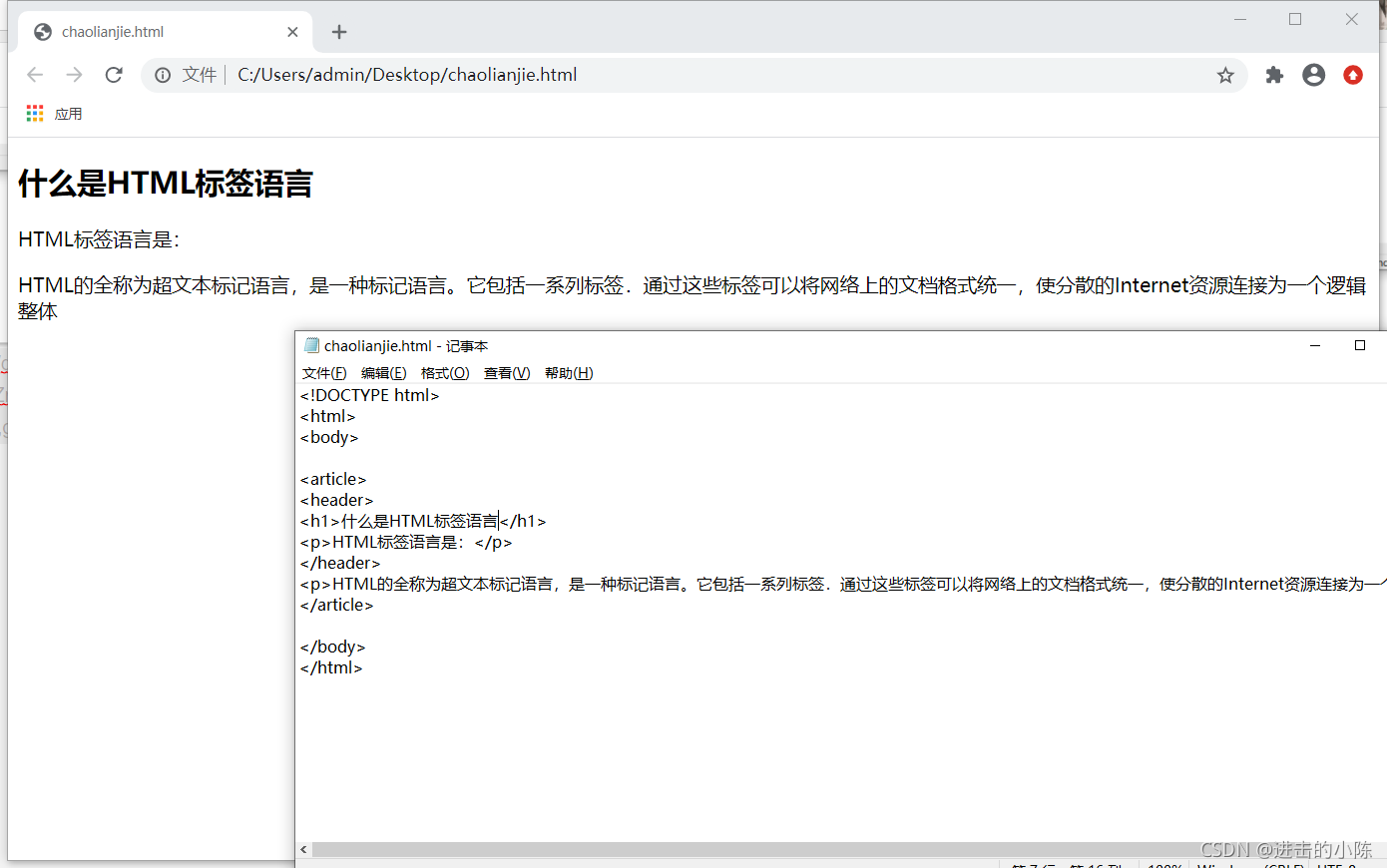Click the long HTML的全称 paragraph in browser
This screenshot has width=1387, height=868.
(693, 297)
